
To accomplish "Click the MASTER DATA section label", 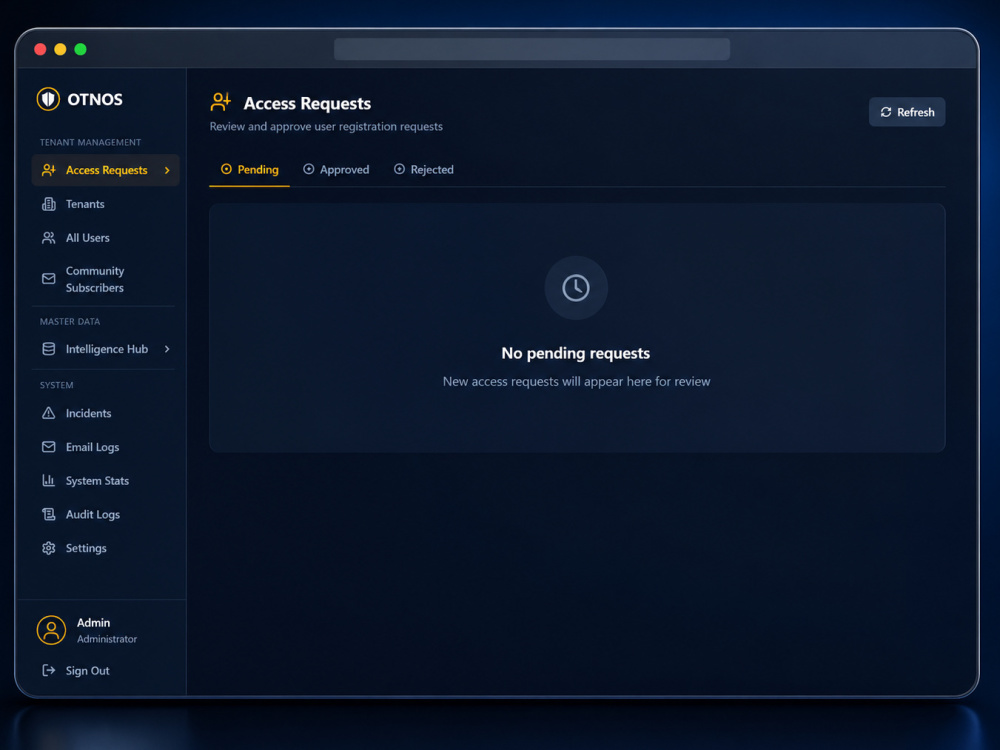I will [70, 321].
